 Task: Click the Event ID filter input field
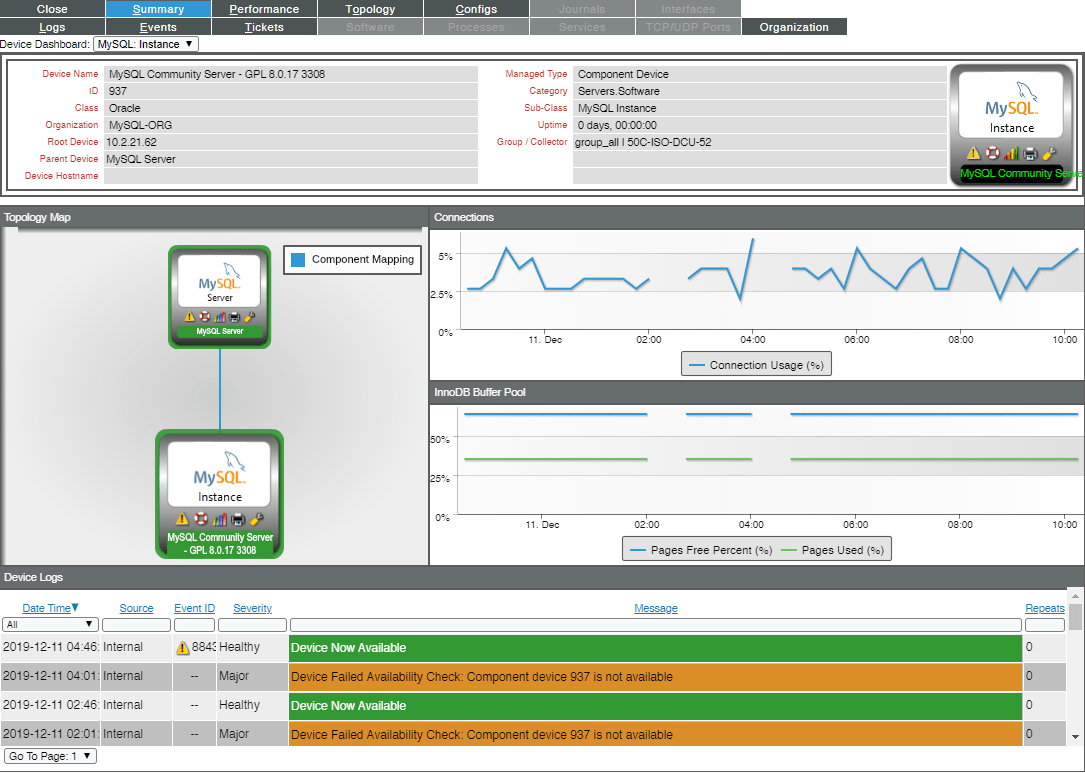tap(194, 625)
